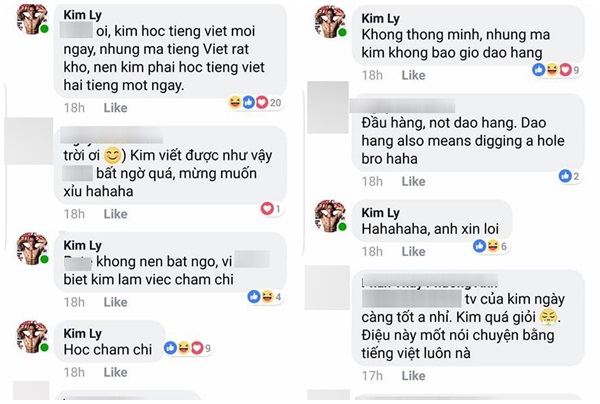Viewport: 600px width, 404px height.
Task: Like the 'hoc tieng viet moi ngay' comment
Action: coord(115,107)
